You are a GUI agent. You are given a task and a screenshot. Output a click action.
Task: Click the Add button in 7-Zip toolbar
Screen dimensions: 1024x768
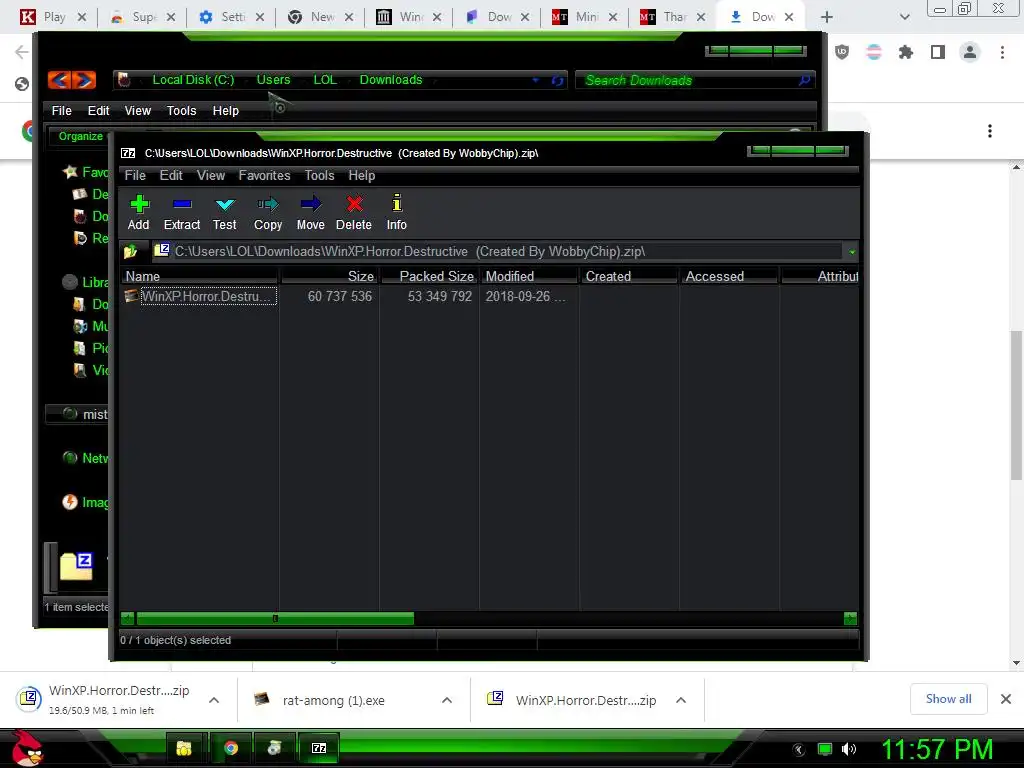138,212
